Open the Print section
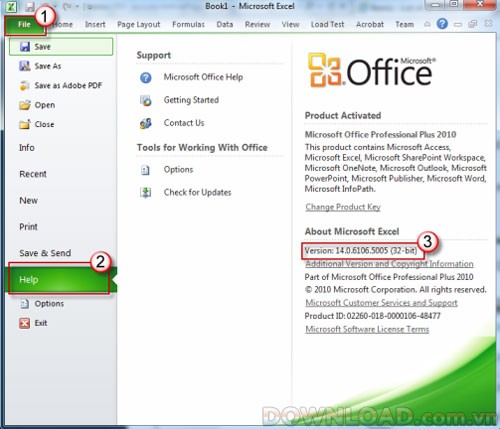The width and height of the screenshot is (500, 429). point(28,227)
